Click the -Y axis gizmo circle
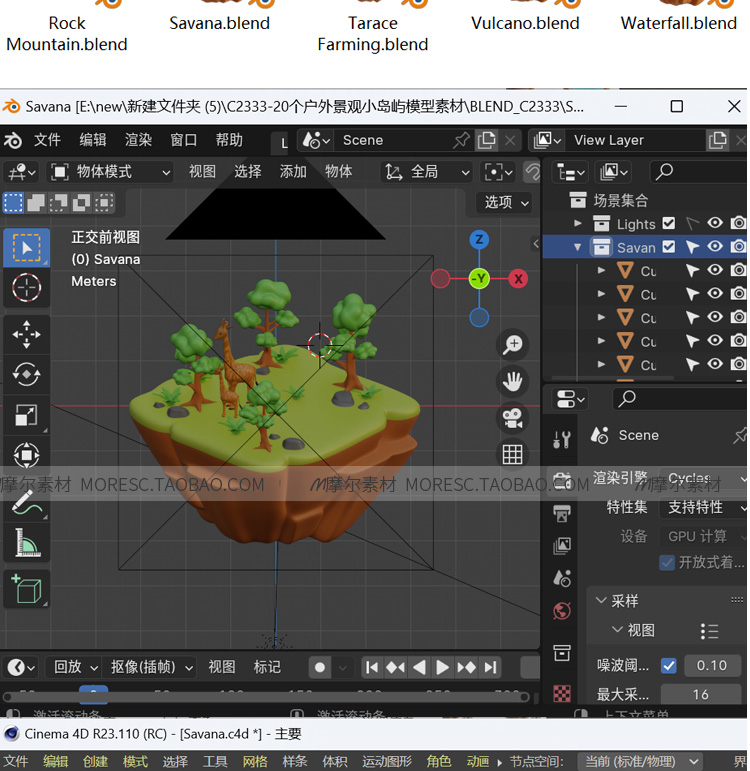Screen dimensions: 750x771 pos(479,279)
